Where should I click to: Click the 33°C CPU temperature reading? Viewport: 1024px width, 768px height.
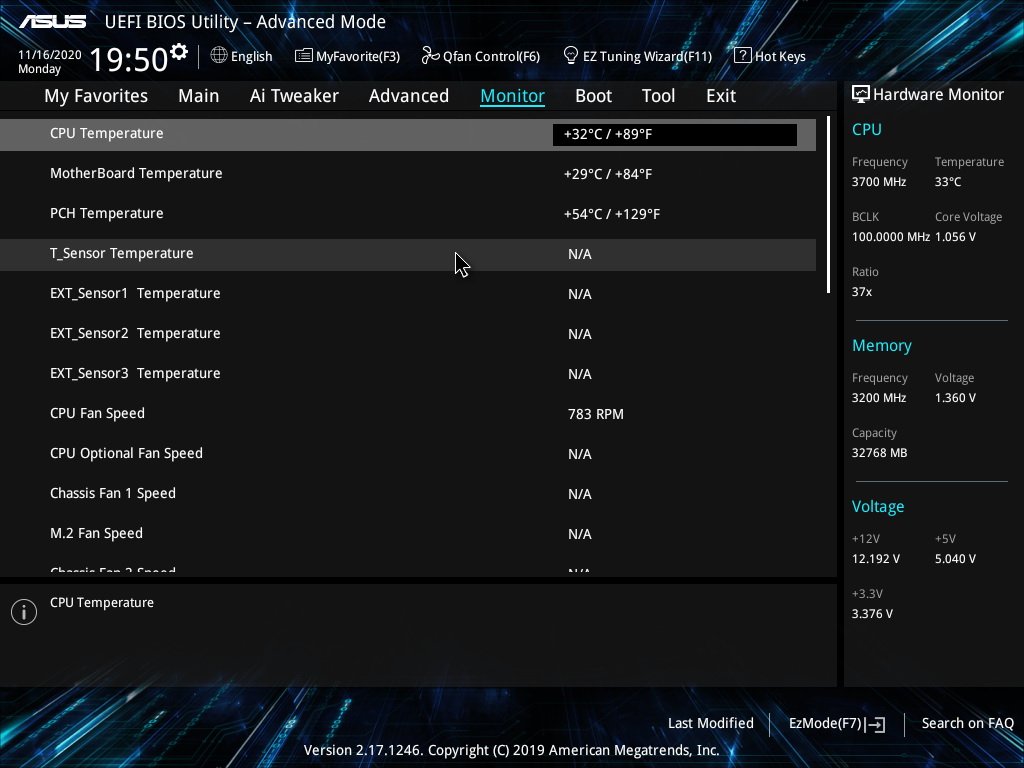948,182
